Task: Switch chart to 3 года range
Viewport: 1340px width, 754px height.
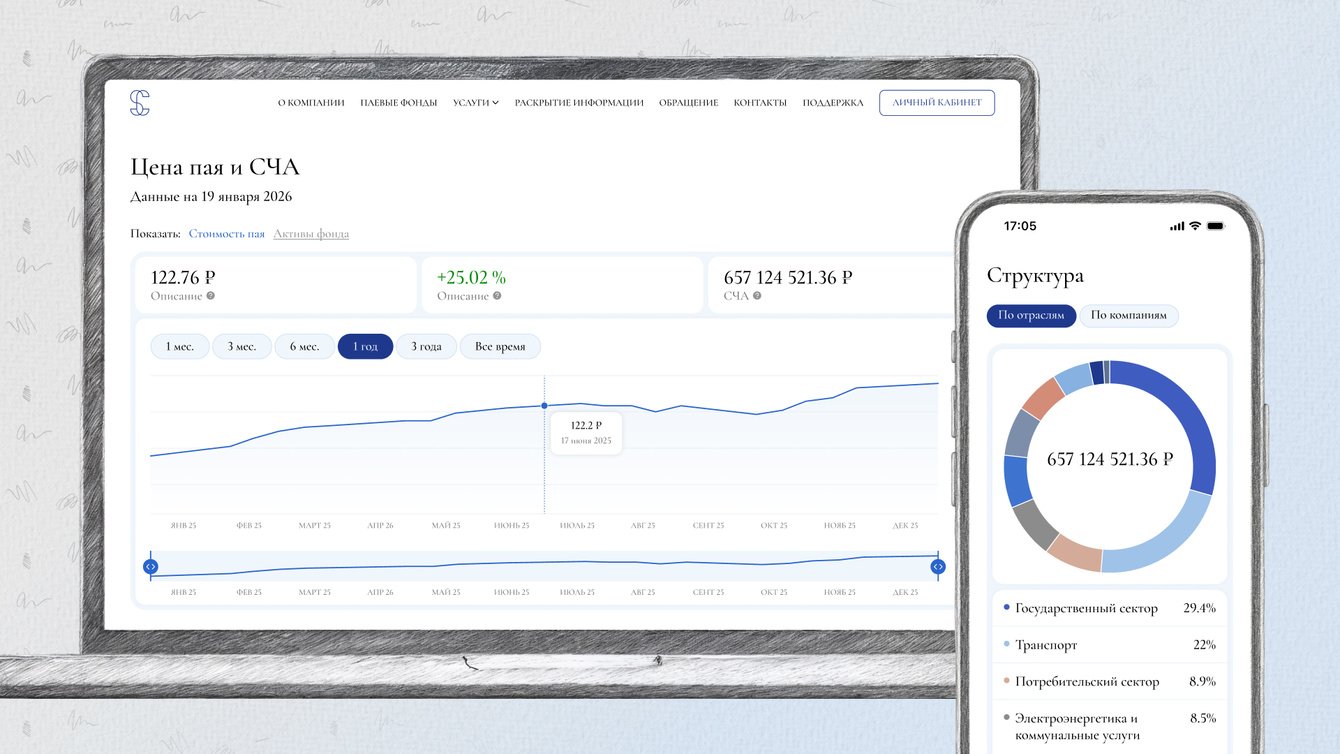Action: [x=426, y=347]
